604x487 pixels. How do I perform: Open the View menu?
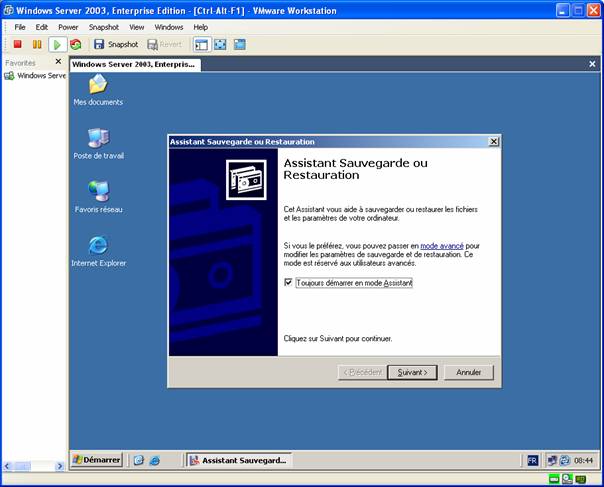coord(136,27)
